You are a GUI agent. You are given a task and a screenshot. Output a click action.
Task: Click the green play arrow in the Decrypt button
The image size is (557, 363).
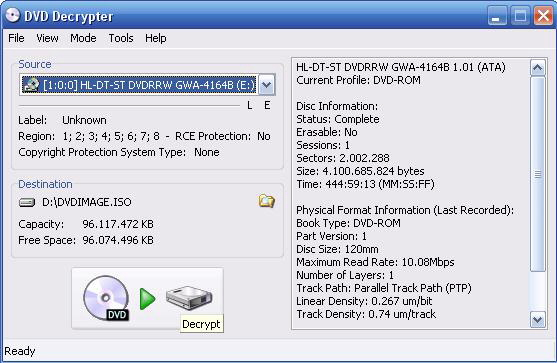click(x=147, y=299)
